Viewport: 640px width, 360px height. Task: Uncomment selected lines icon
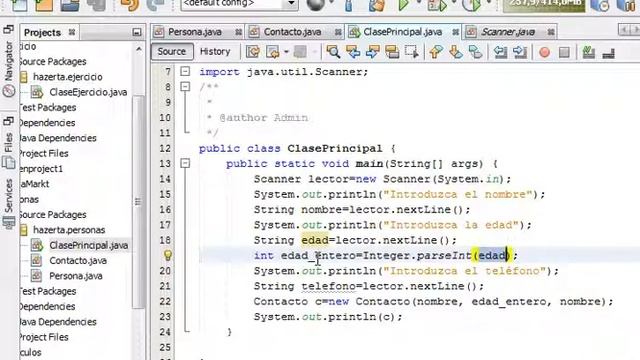click(608, 52)
